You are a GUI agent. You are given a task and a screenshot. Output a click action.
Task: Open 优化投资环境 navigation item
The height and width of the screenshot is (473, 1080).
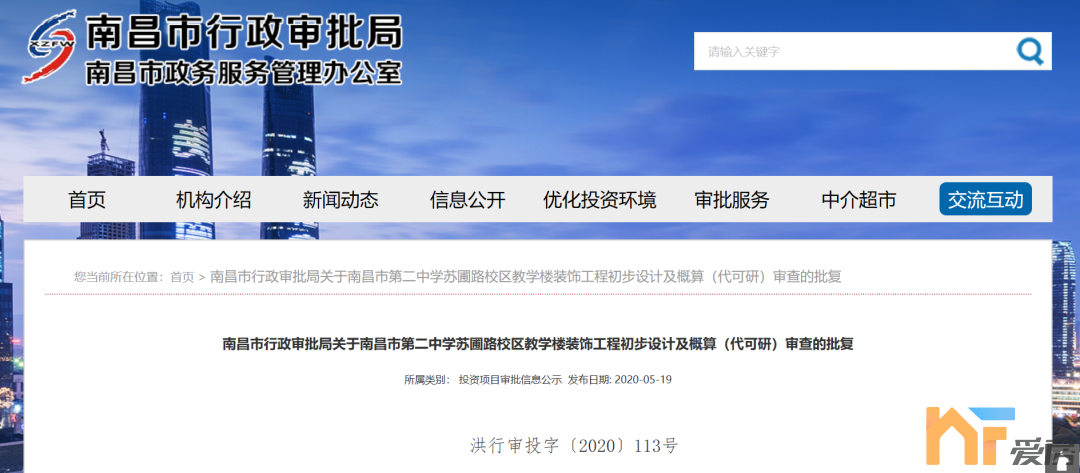pyautogui.click(x=599, y=200)
